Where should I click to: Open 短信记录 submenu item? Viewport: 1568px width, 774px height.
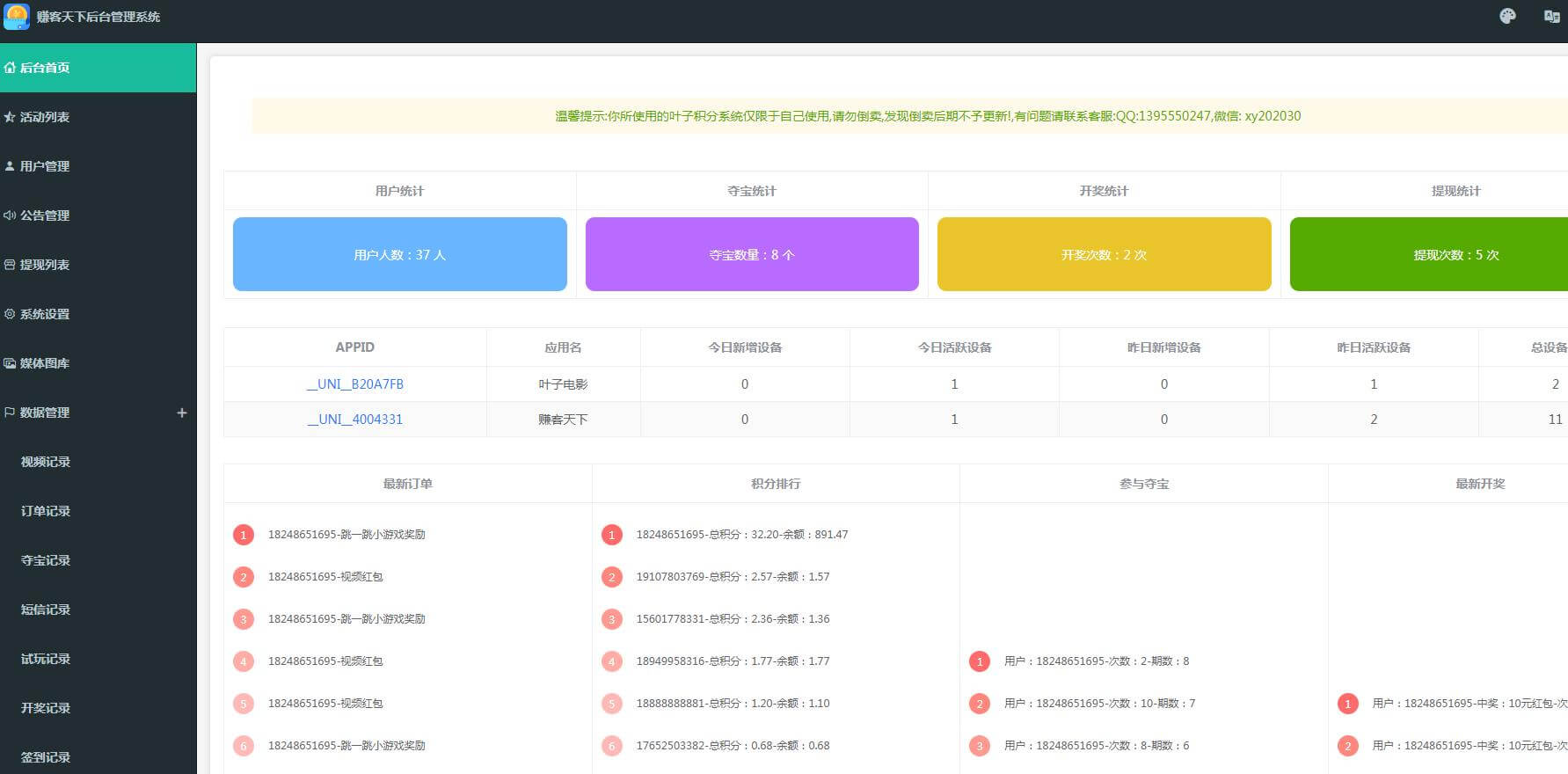[x=98, y=610]
